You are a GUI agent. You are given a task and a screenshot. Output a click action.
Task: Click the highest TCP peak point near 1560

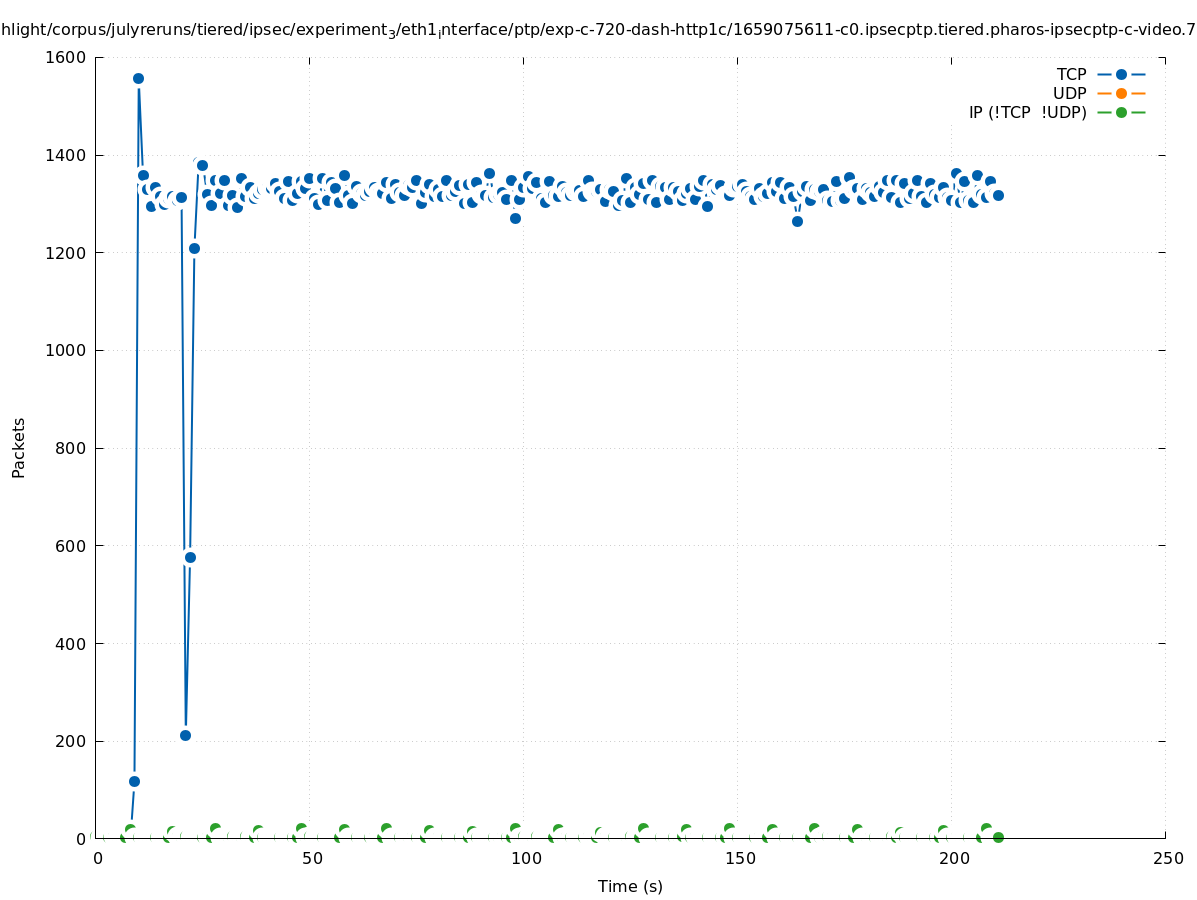click(x=138, y=78)
